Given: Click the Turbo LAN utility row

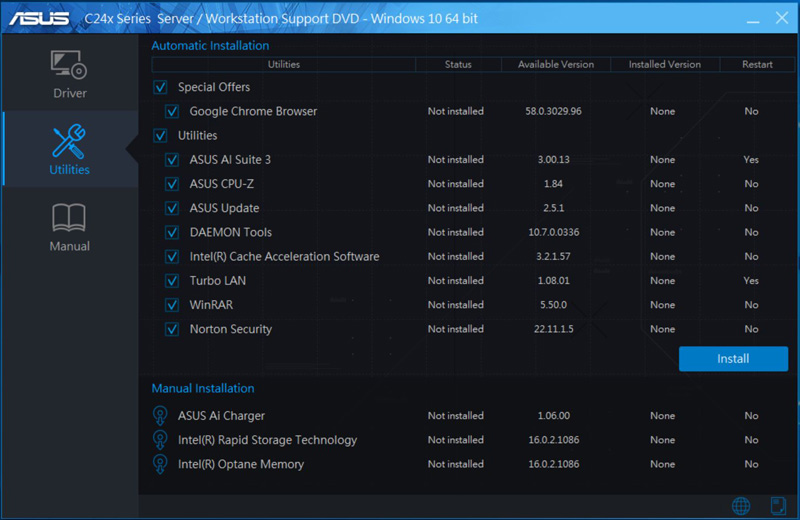Looking at the screenshot, I should tap(218, 281).
